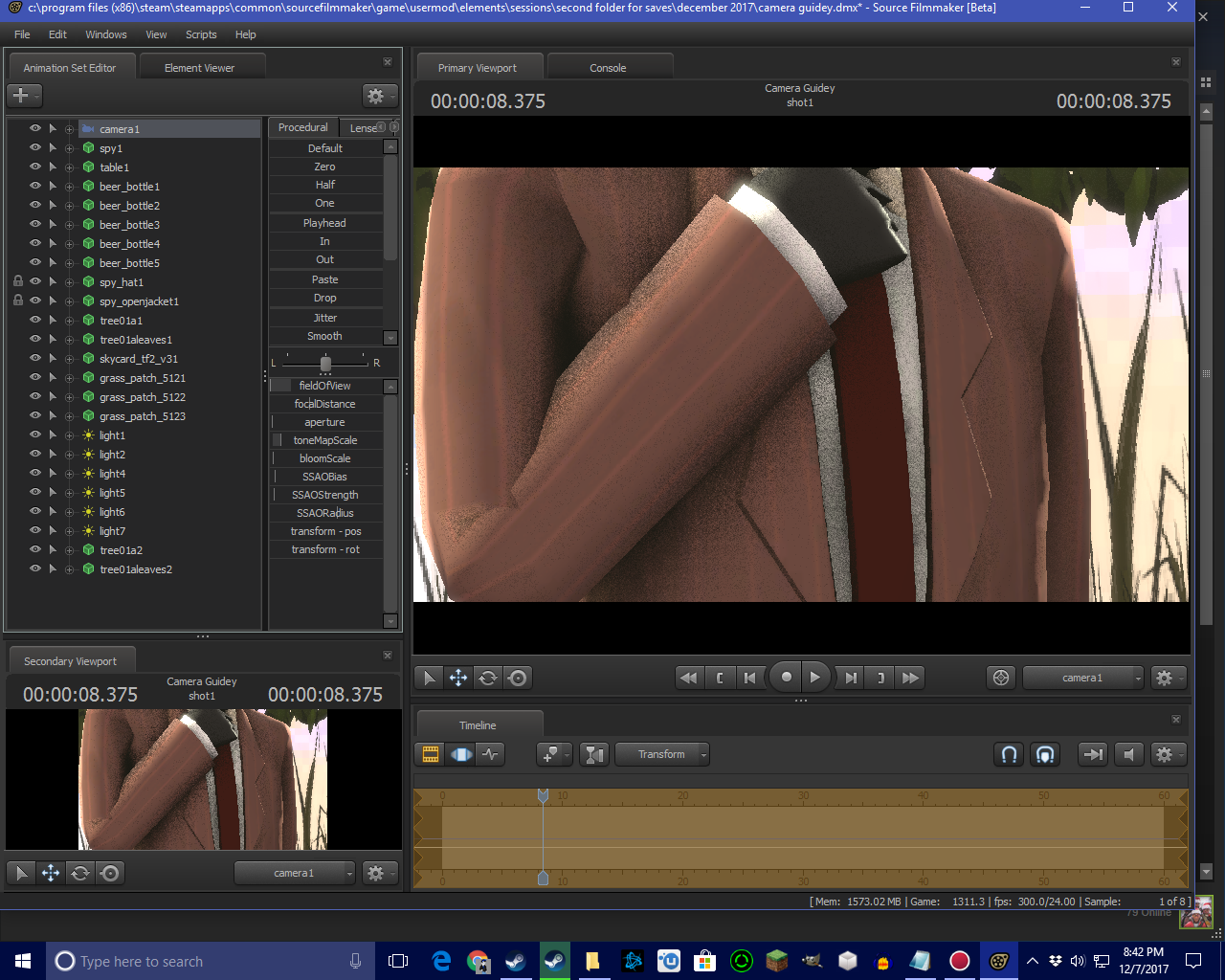Toggle visibility eye for camera1
The width and height of the screenshot is (1225, 980).
coord(35,128)
